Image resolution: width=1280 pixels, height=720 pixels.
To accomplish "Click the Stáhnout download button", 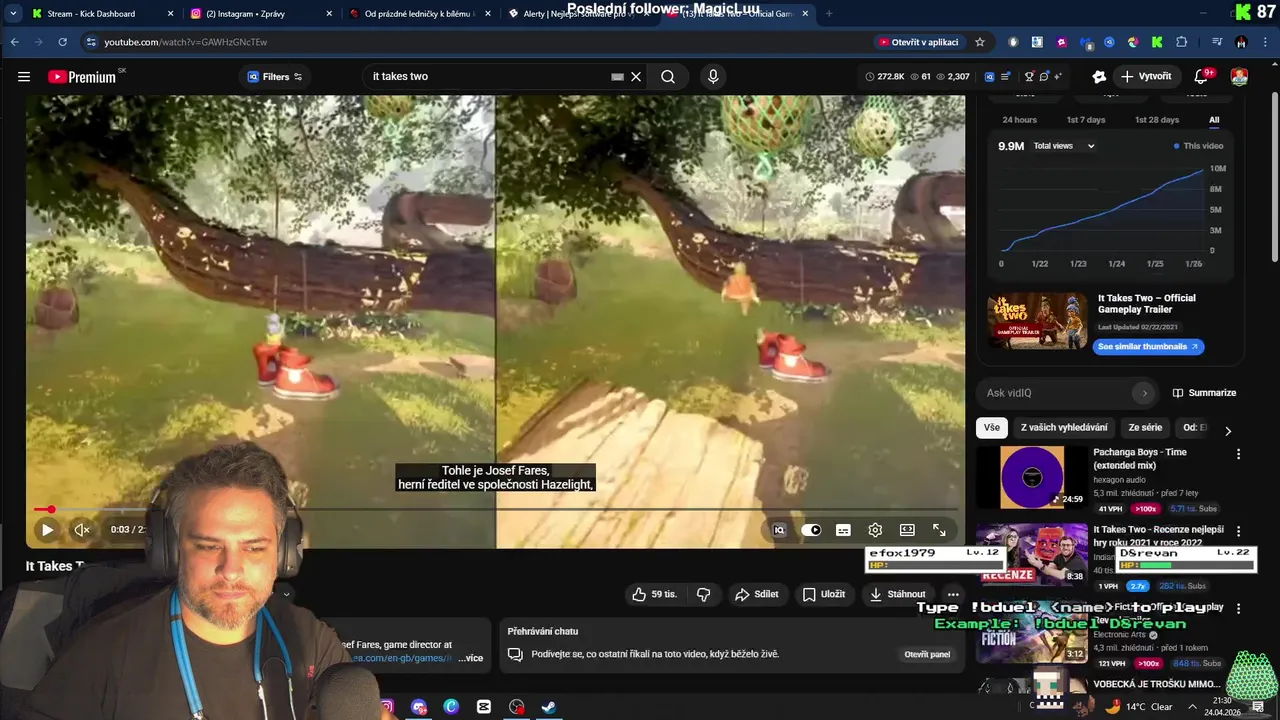I will [897, 594].
